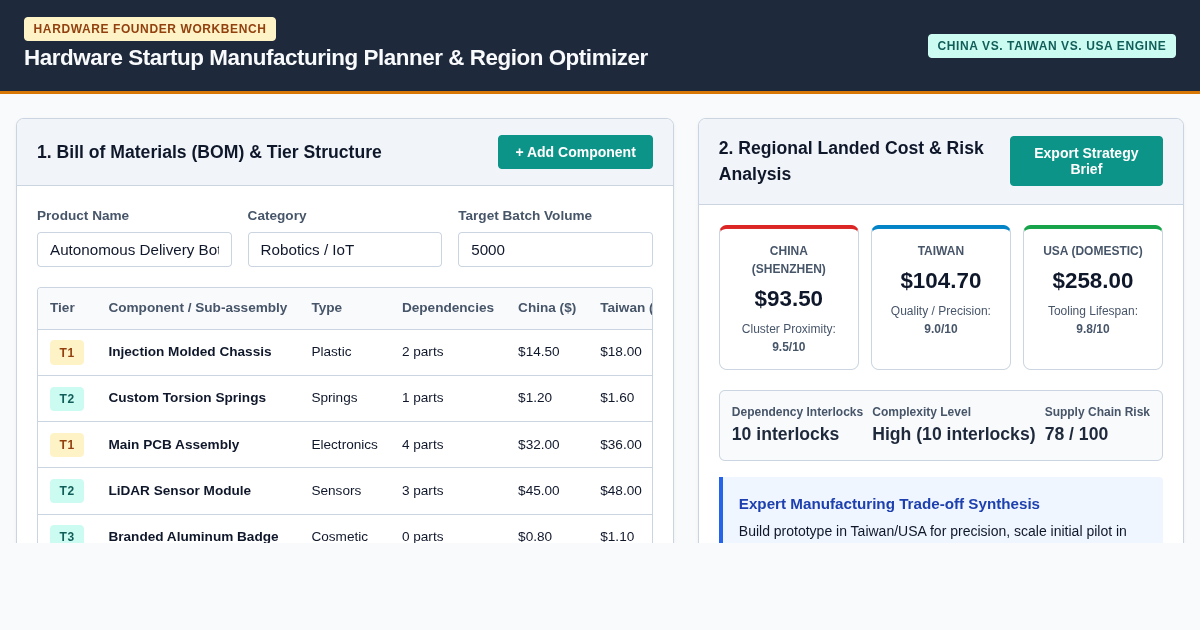The width and height of the screenshot is (1200, 630).
Task: Select Main PCB Assembly row name
Action: [174, 445]
